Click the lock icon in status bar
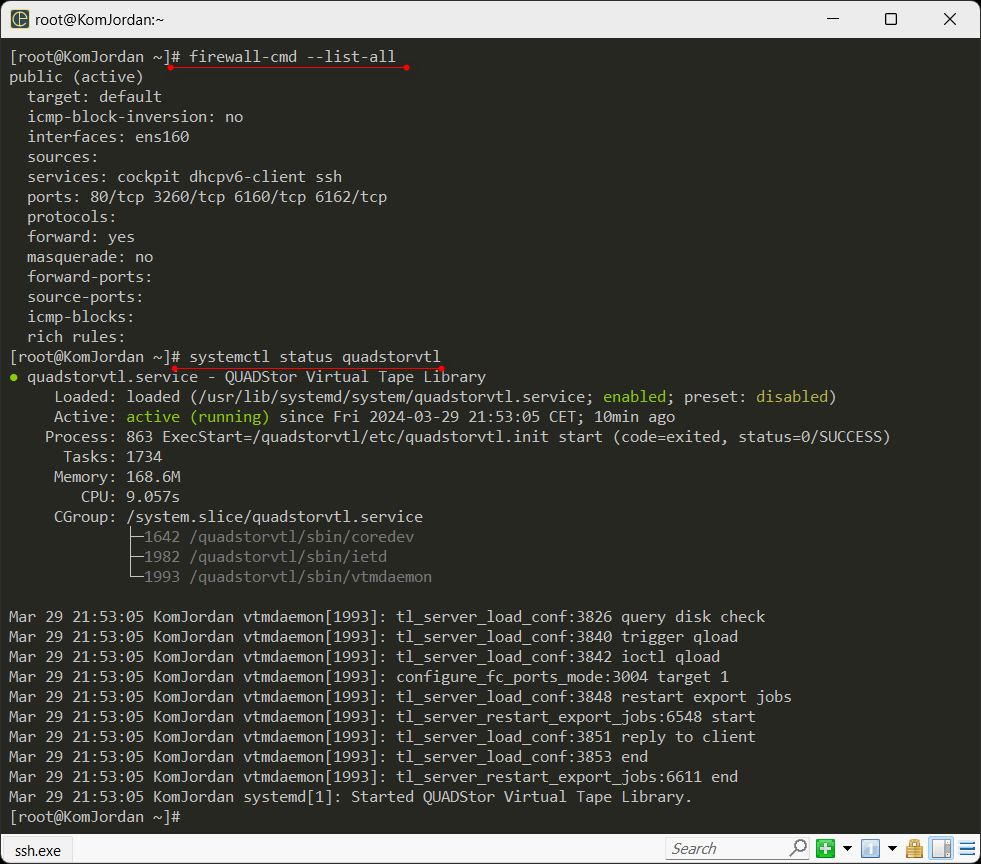 914,848
